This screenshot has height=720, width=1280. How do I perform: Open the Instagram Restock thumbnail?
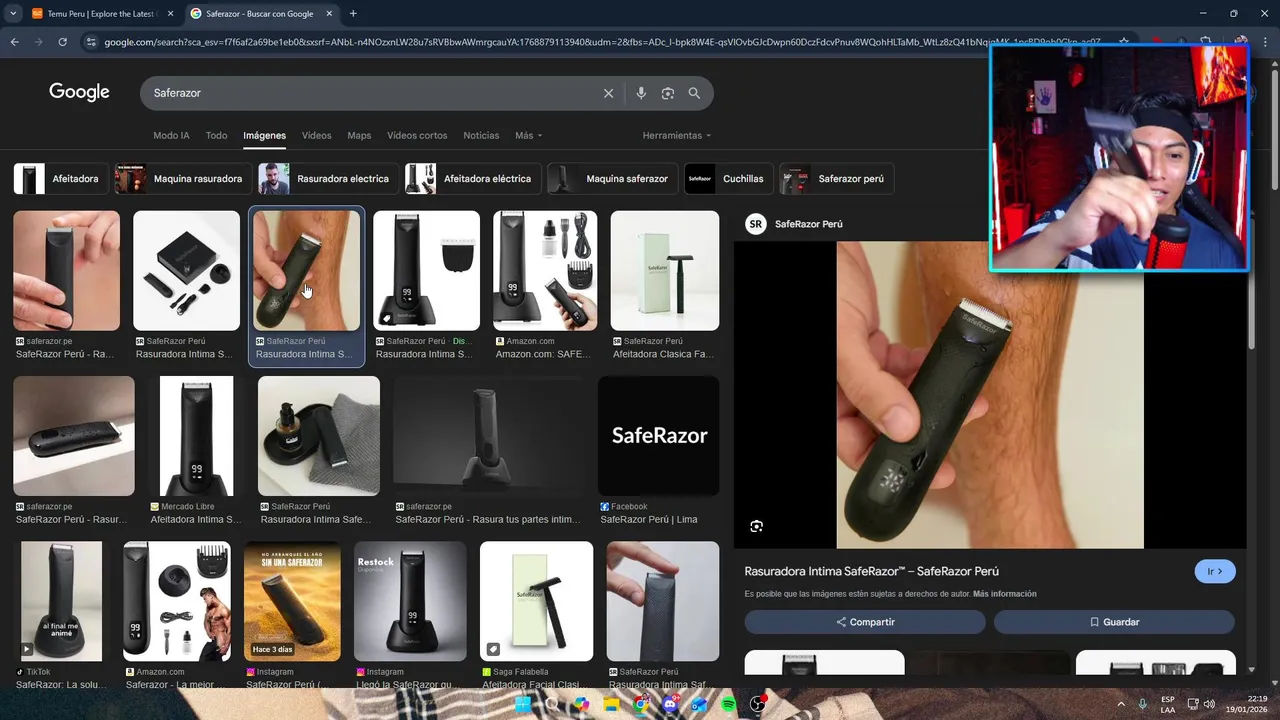(x=411, y=602)
